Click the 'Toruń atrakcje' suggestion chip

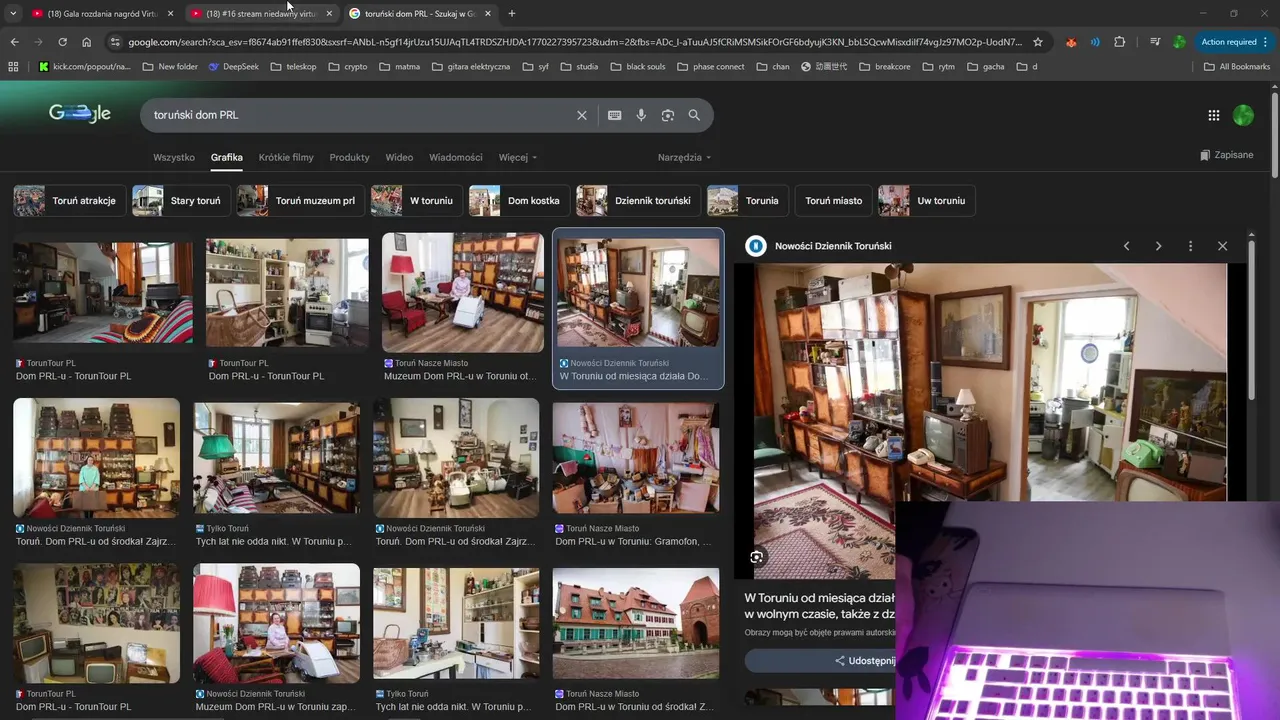point(70,200)
